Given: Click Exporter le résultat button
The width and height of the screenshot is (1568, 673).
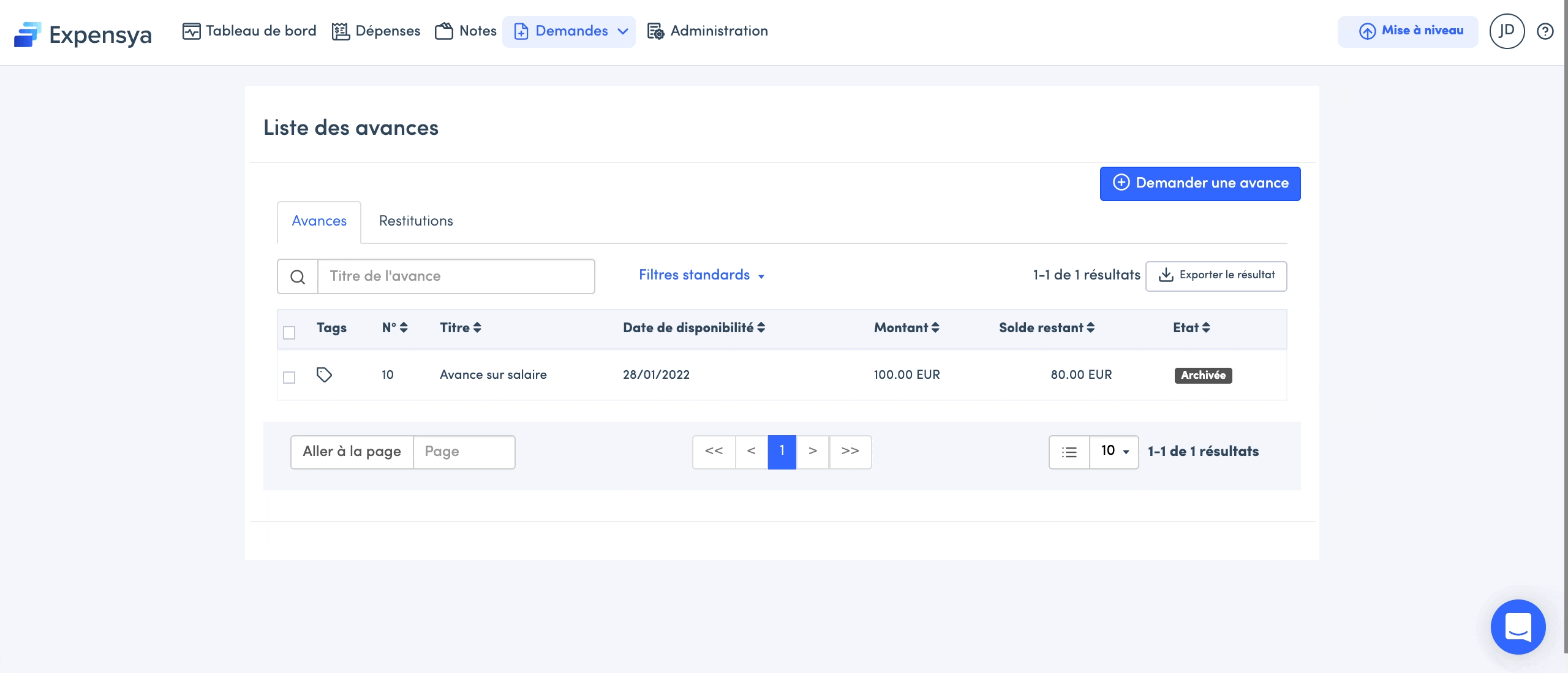Looking at the screenshot, I should [x=1216, y=275].
